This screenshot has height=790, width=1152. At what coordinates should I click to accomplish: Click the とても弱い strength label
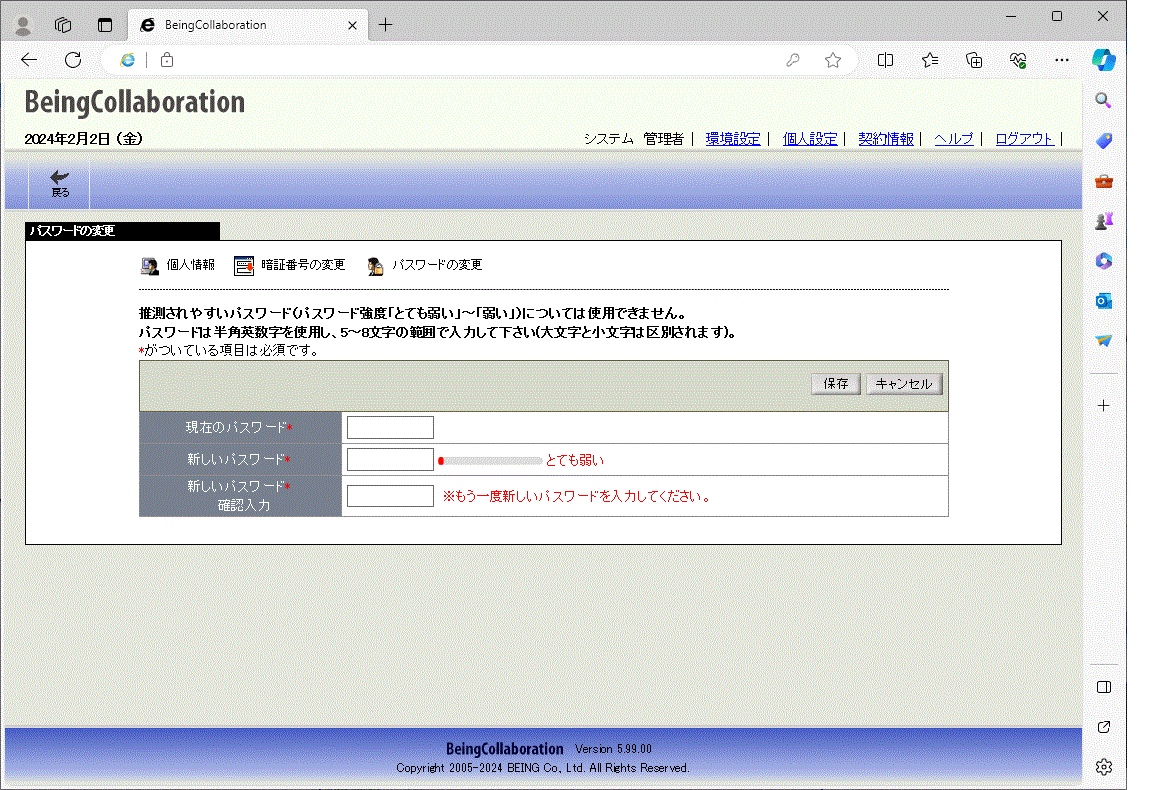[x=575, y=460]
